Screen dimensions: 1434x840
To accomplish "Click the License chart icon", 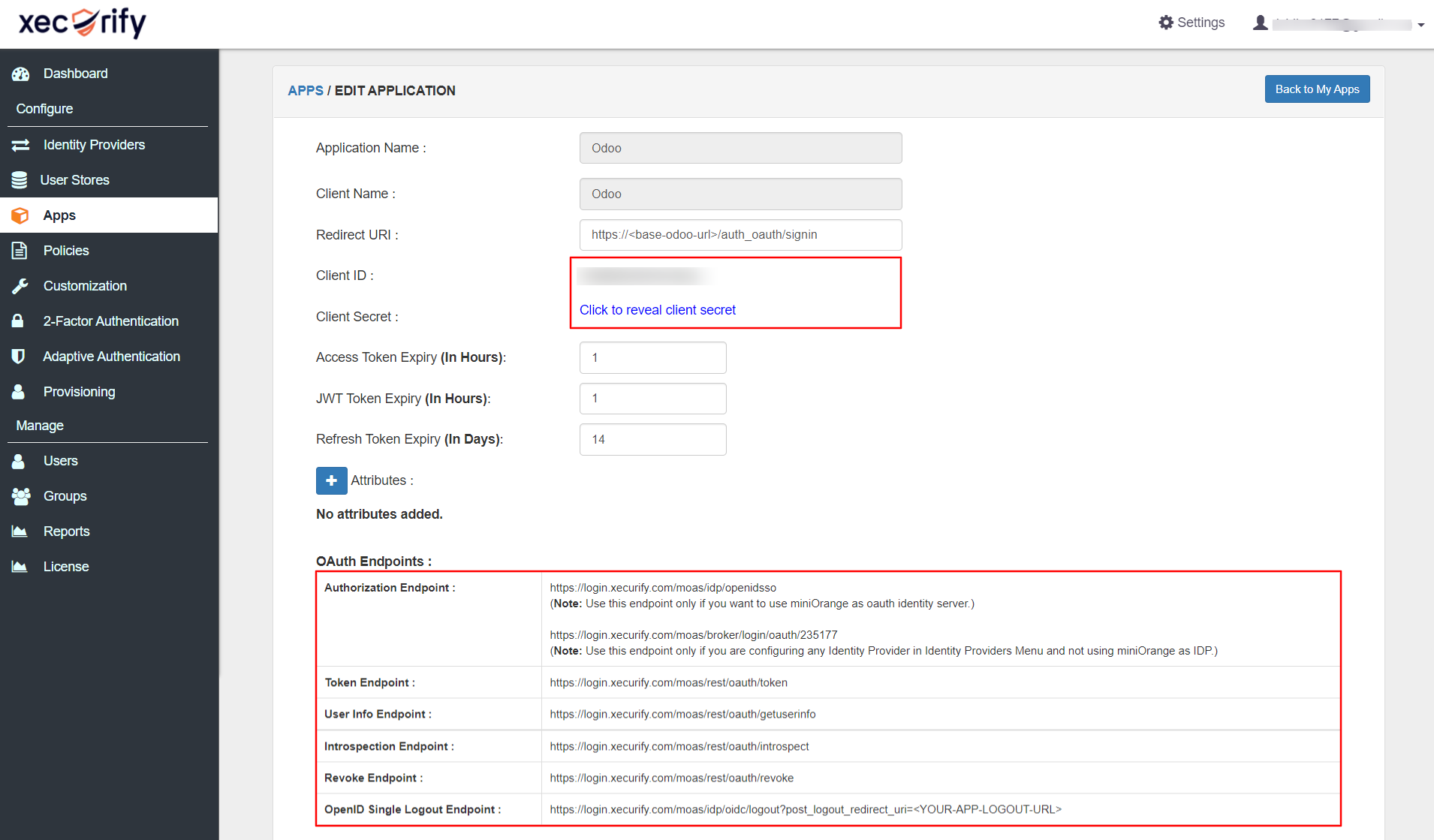I will click(x=20, y=567).
